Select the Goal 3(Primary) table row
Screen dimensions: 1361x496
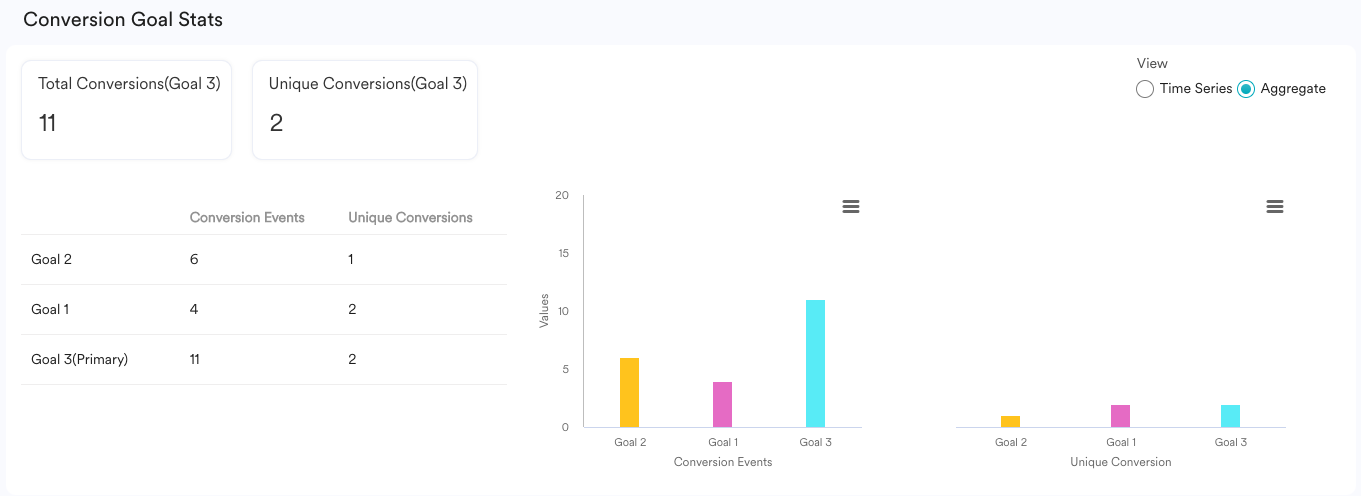(263, 359)
